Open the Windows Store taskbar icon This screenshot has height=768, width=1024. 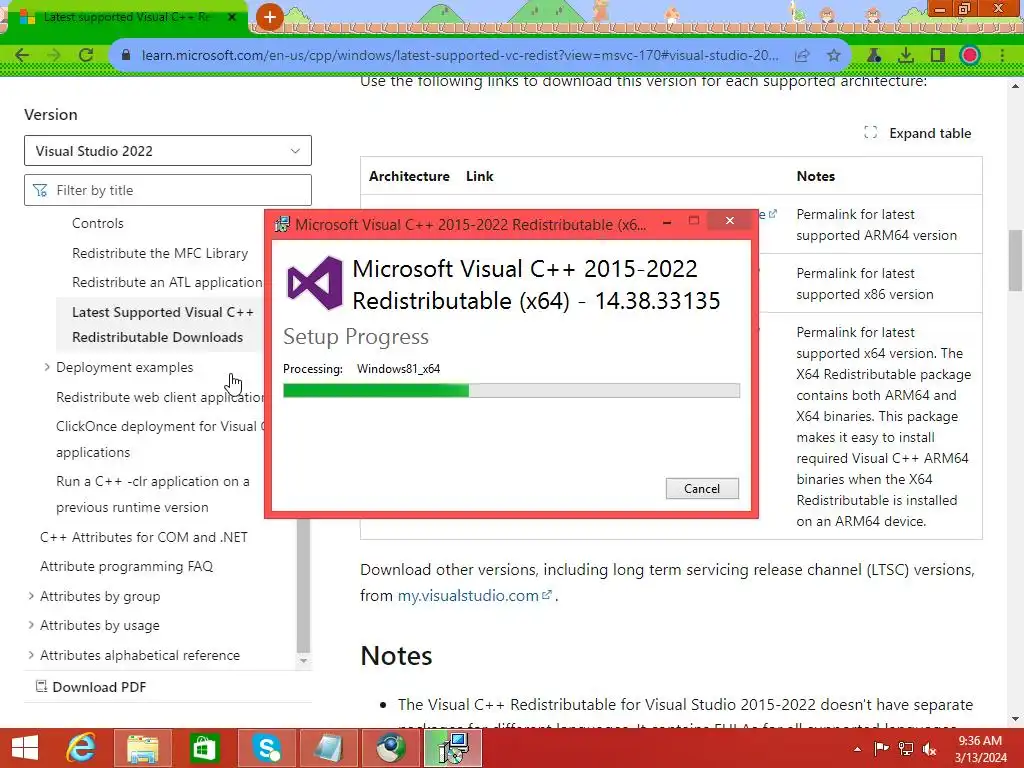(x=204, y=748)
